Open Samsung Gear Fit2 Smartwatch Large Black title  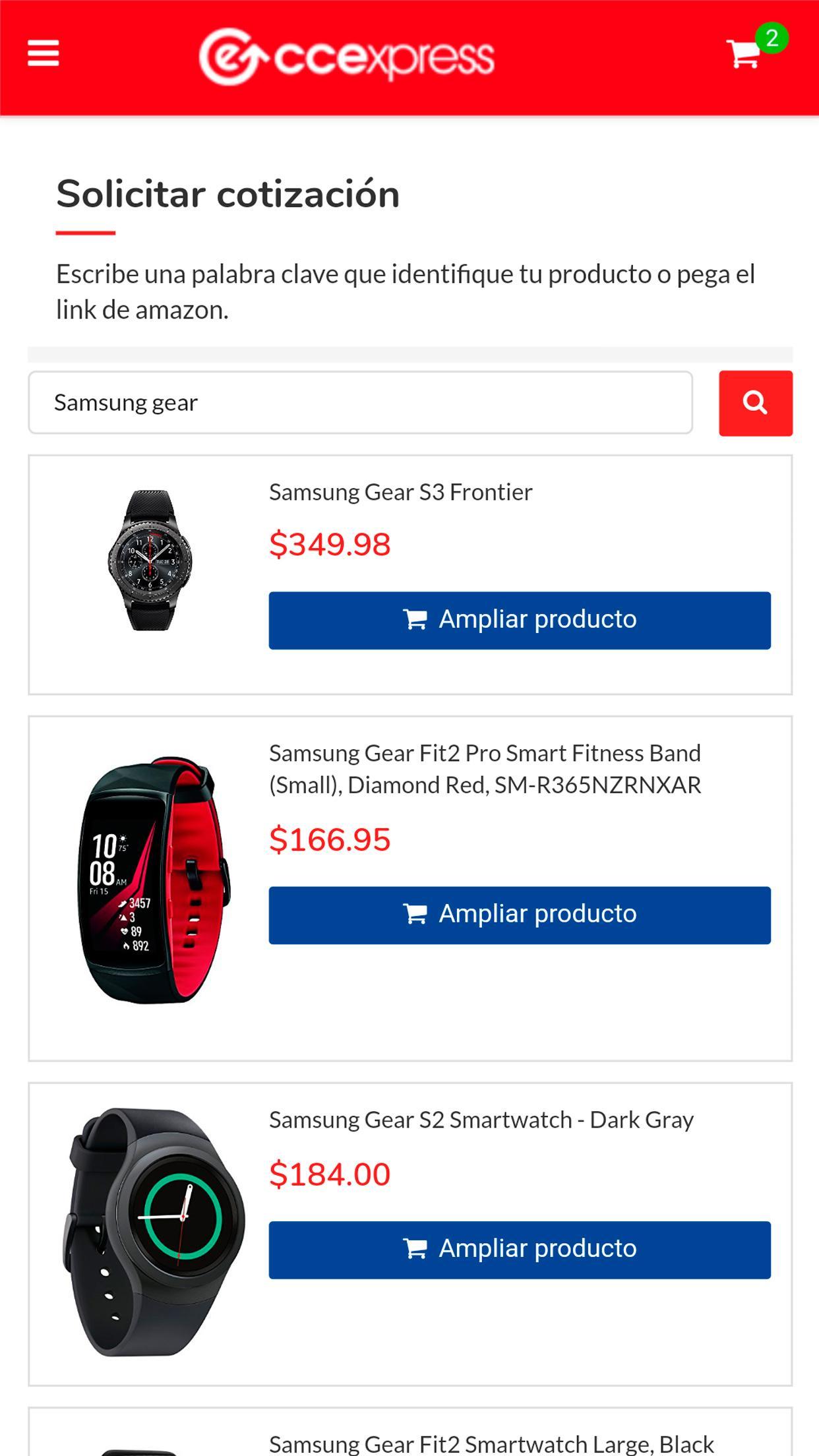[491, 1443]
